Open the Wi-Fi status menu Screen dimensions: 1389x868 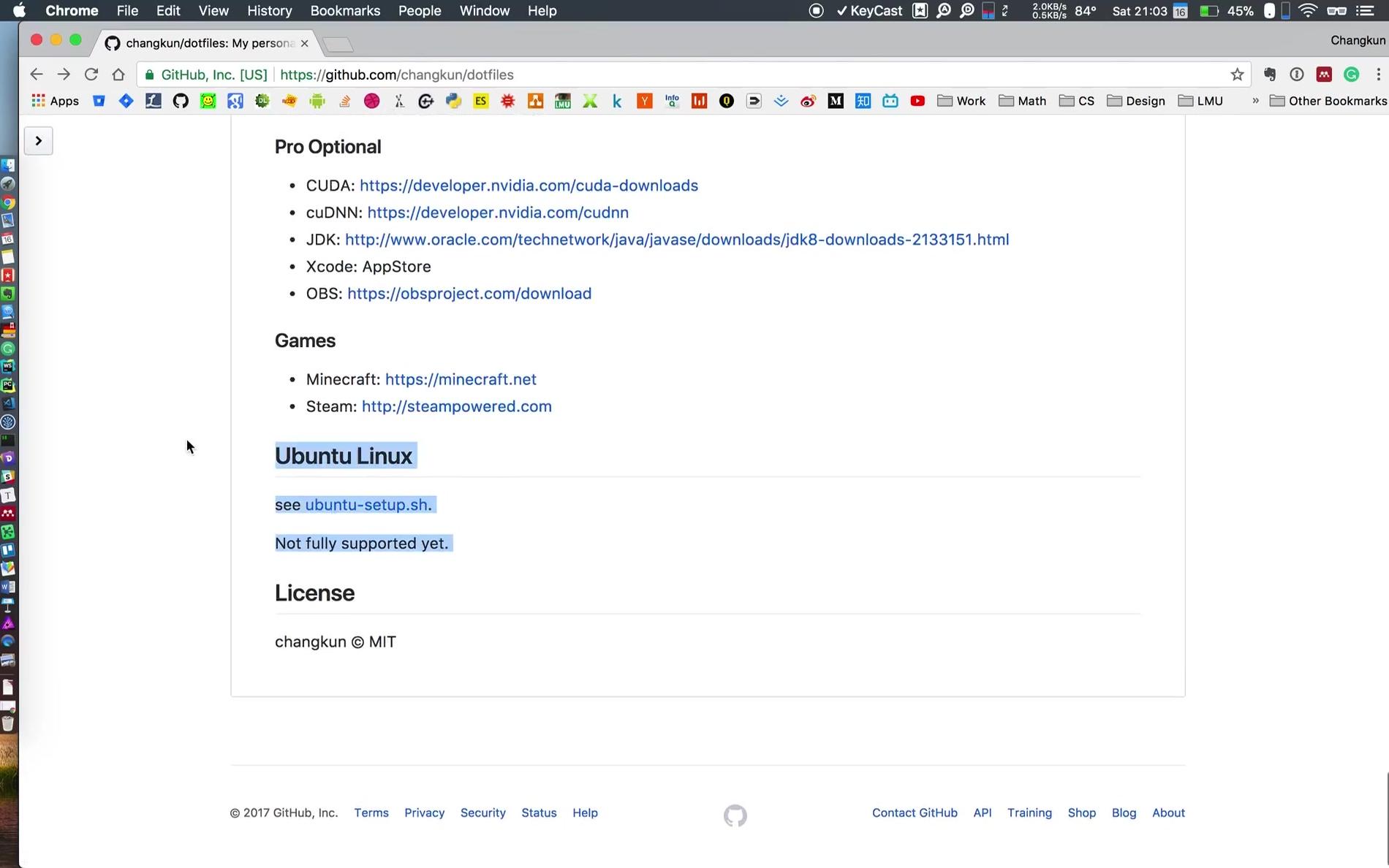(1308, 11)
